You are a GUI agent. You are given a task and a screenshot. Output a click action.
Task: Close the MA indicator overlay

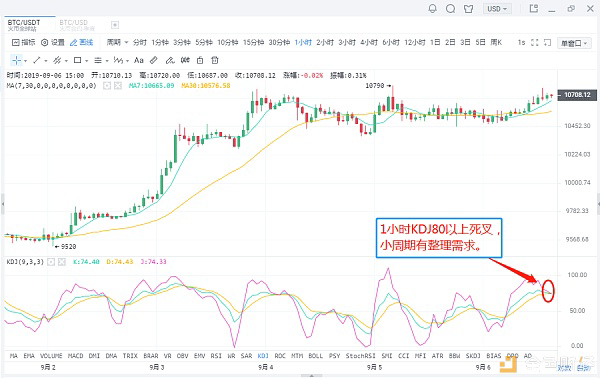pyautogui.click(x=118, y=86)
